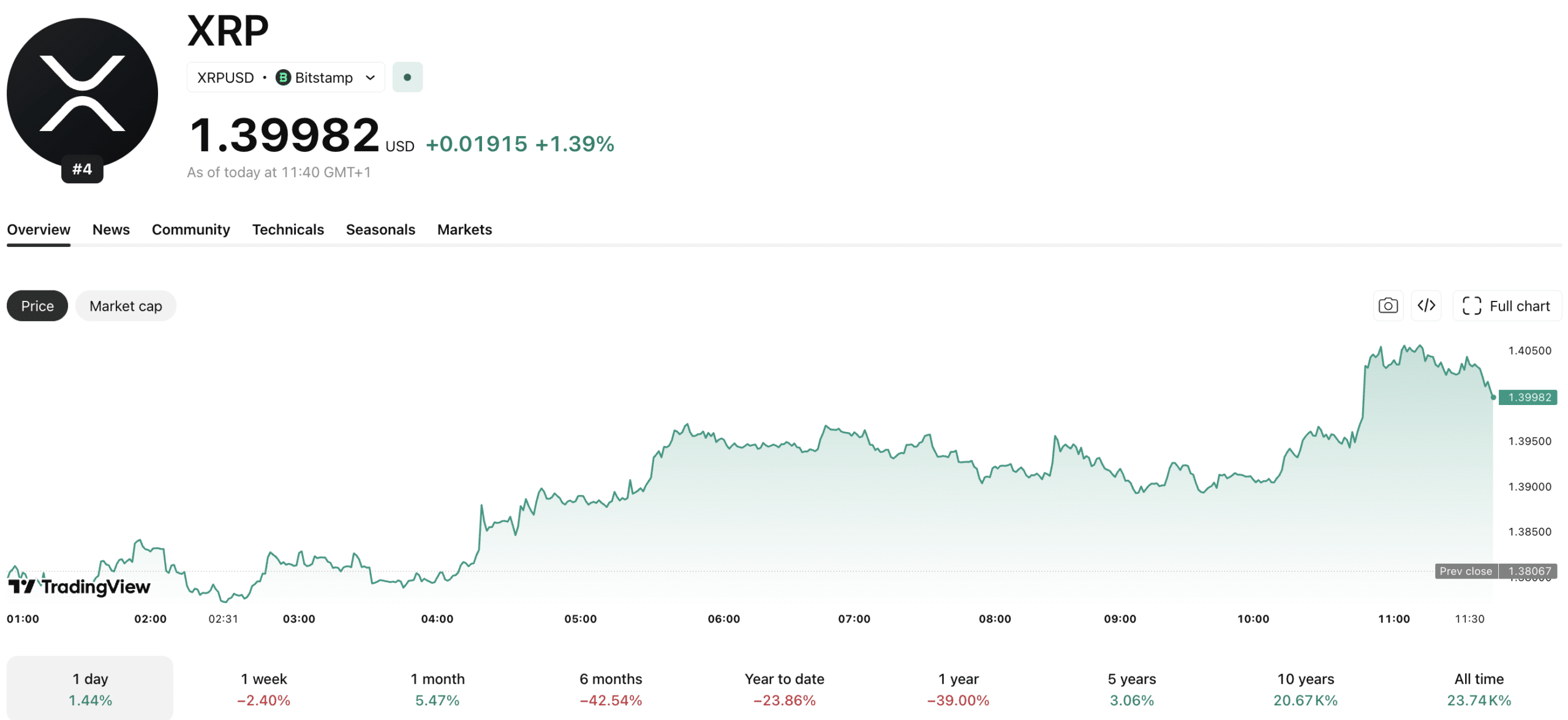1568x720 pixels.
Task: Click the green market status dot
Action: tap(407, 77)
